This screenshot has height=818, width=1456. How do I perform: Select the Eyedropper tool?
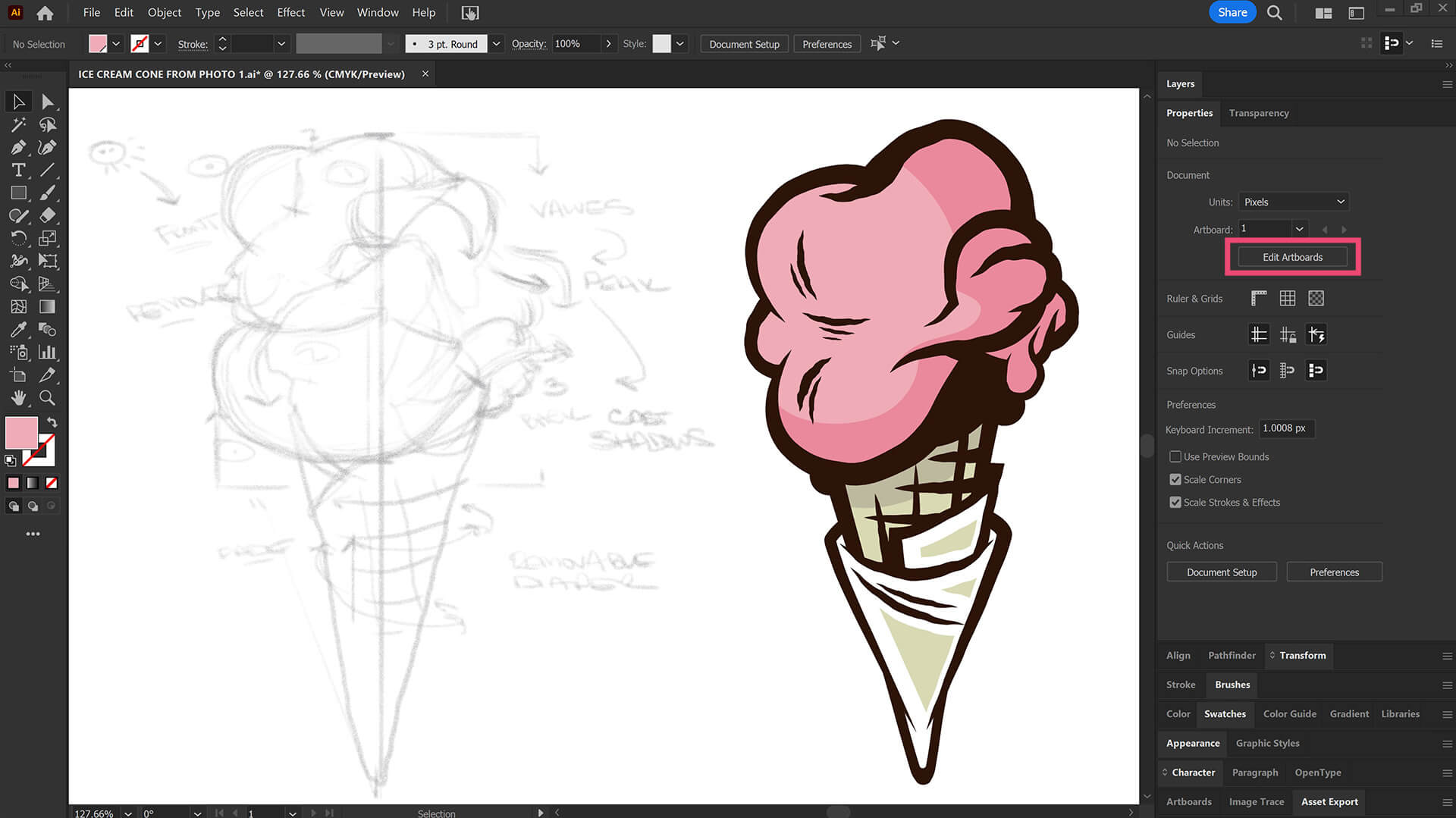pyautogui.click(x=18, y=329)
